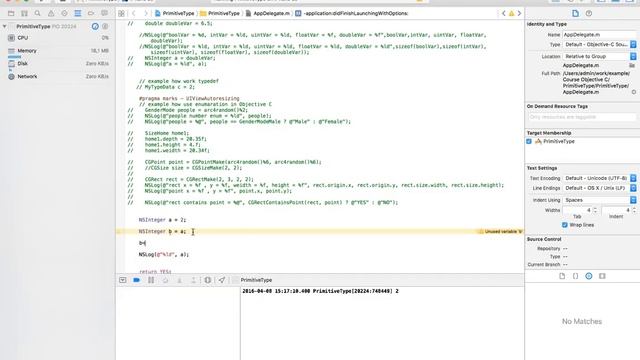Image resolution: width=640 pixels, height=360 pixels.
Task: Click application:didFinishLaunchingWithOptions: in jump bar
Action: 351,13
